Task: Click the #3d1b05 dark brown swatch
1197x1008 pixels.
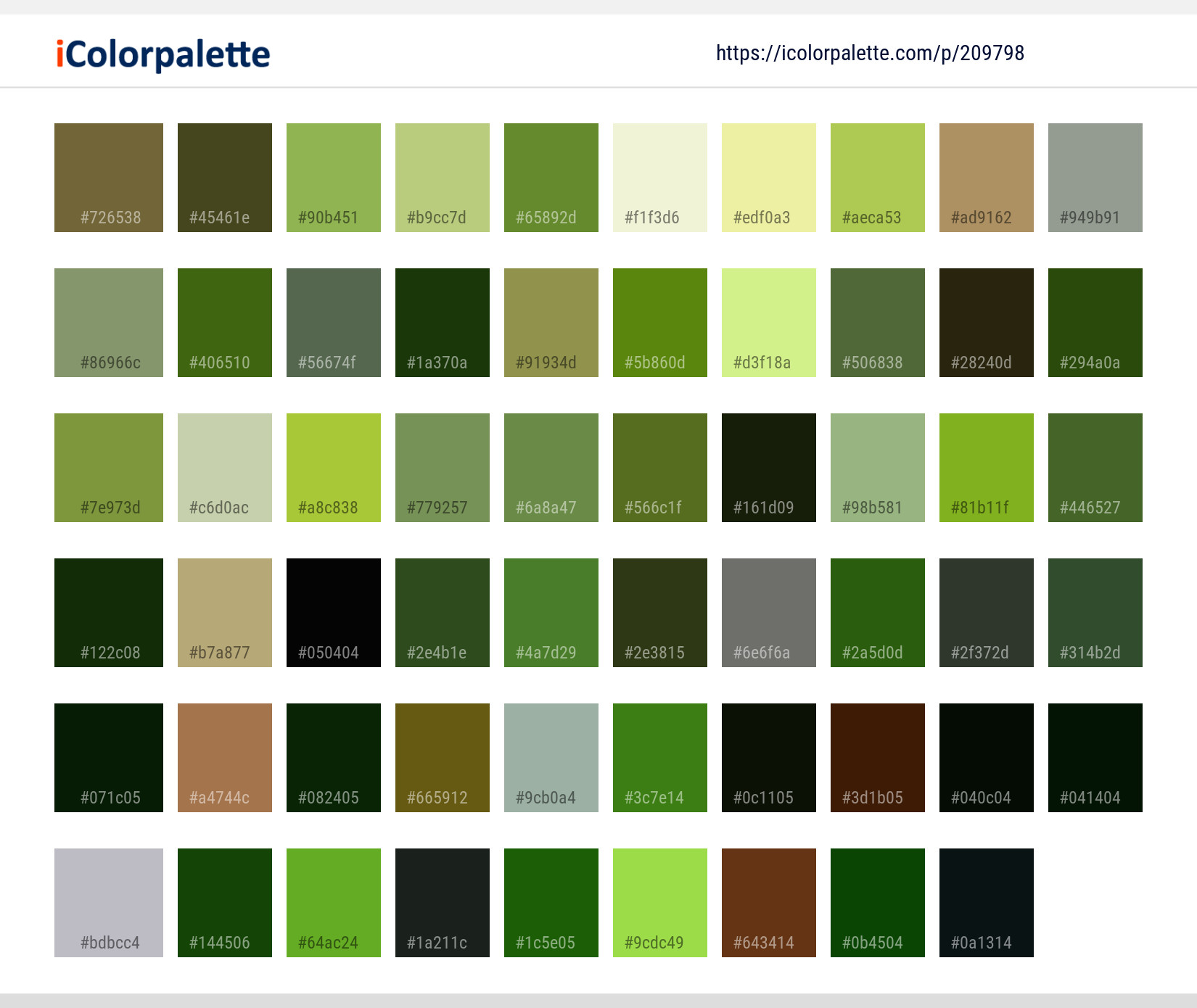Action: pyautogui.click(x=878, y=758)
